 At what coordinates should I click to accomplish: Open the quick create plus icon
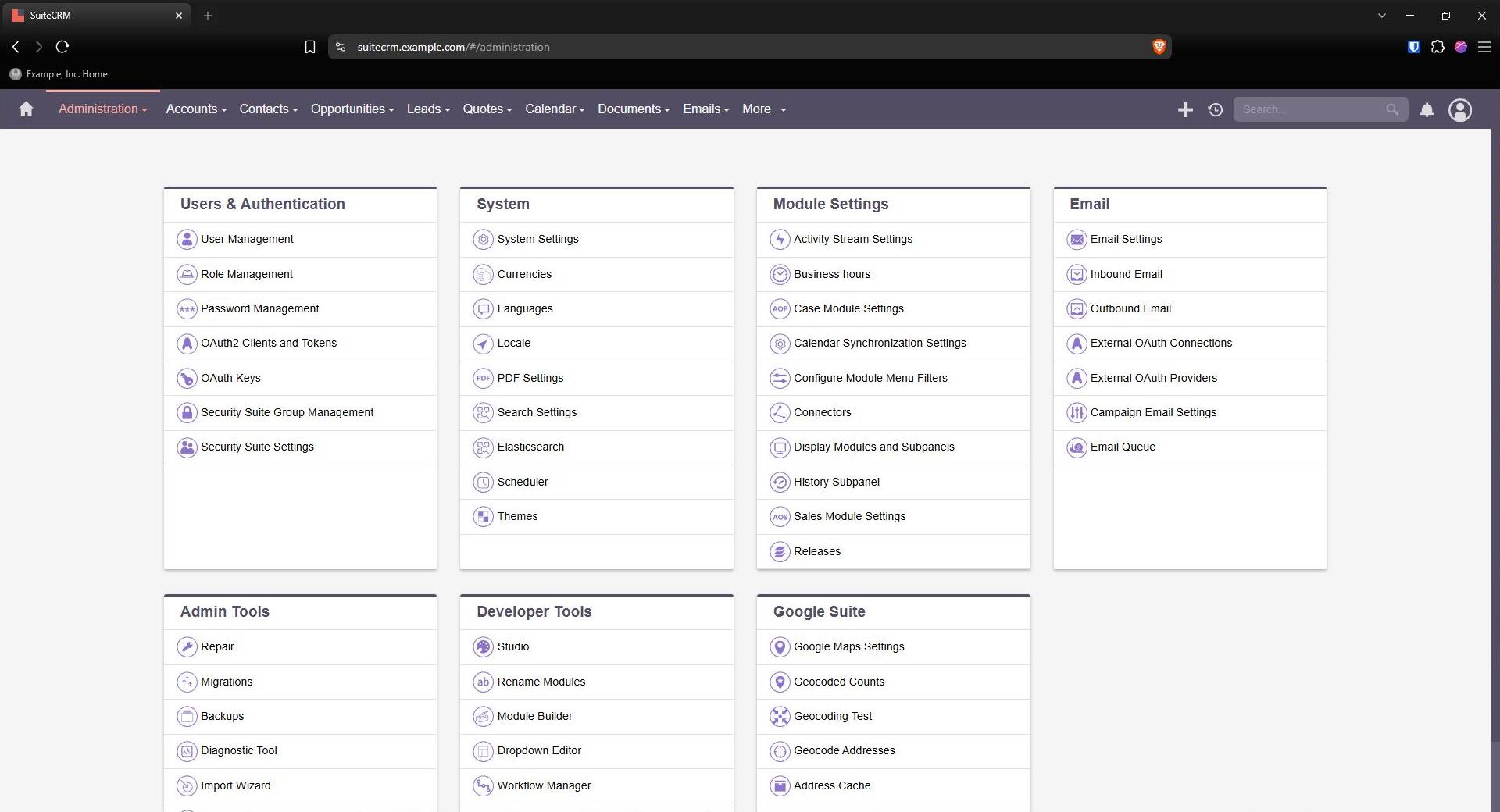pyautogui.click(x=1185, y=110)
